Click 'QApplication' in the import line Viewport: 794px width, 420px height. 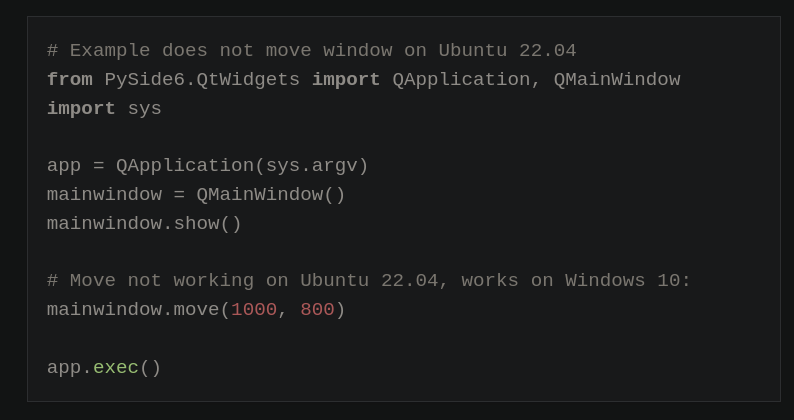(x=461, y=80)
